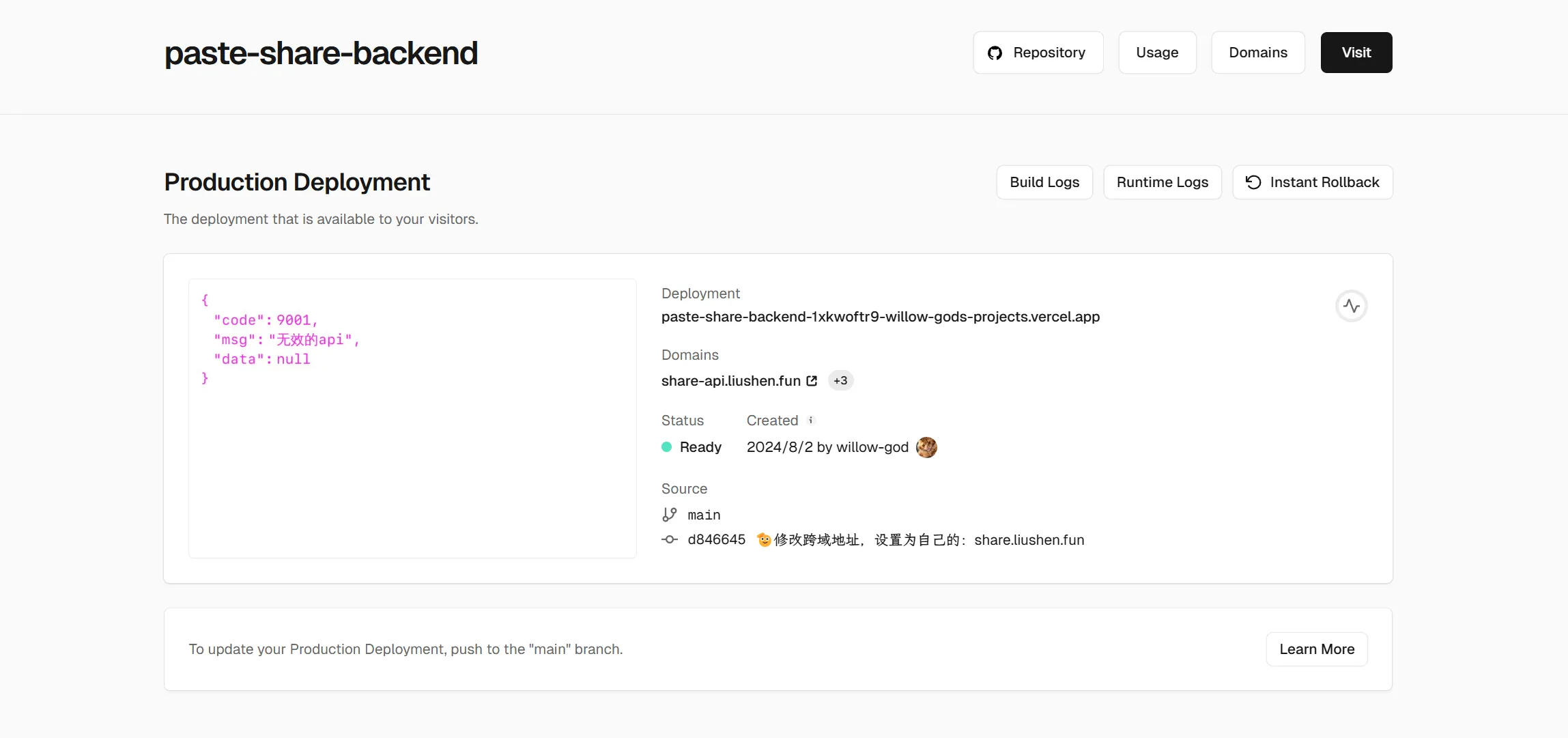The width and height of the screenshot is (1568, 738).
Task: Click the main branch link
Action: point(704,515)
